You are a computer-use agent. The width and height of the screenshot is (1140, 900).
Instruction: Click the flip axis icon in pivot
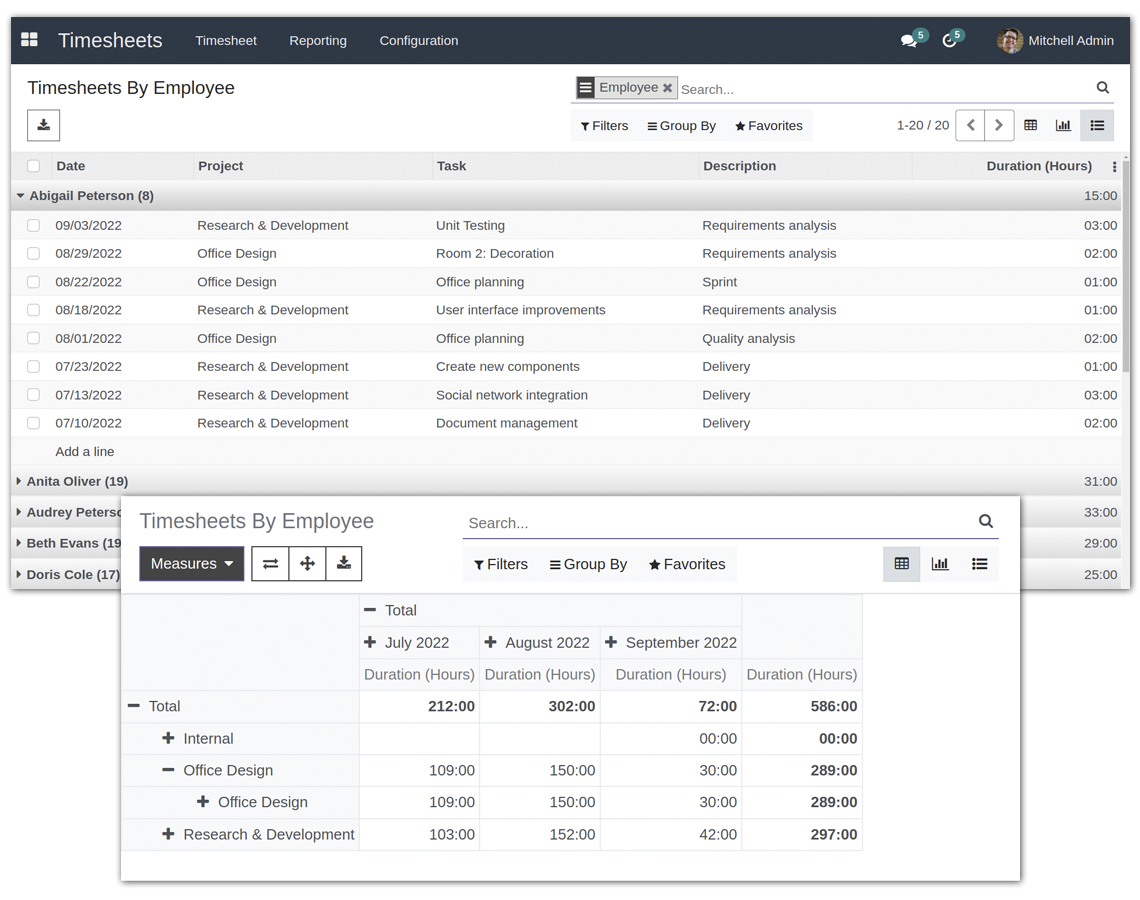click(x=270, y=564)
